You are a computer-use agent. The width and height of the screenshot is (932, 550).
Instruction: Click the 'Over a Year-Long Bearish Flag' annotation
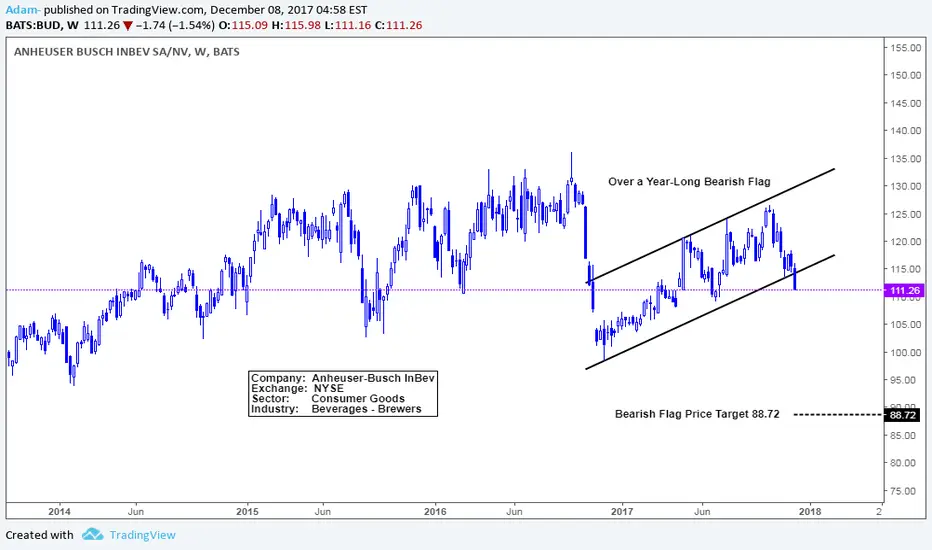tap(689, 181)
